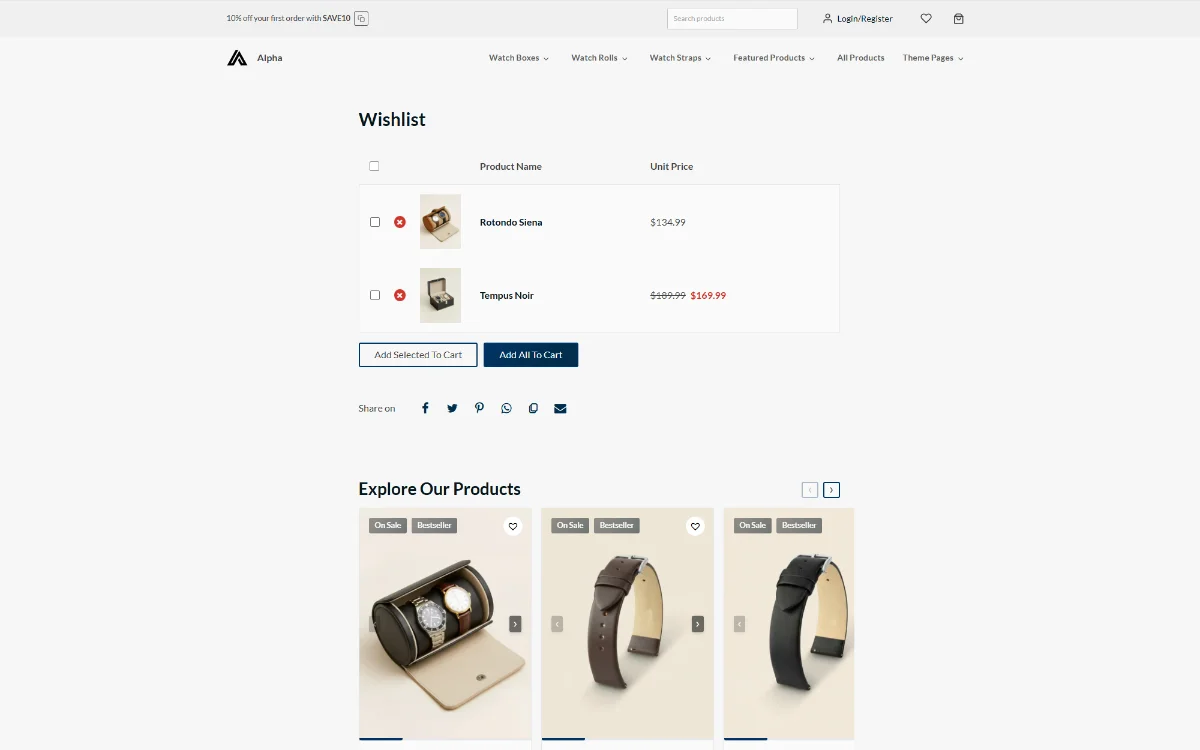The image size is (1200, 750).
Task: Tick the Rotondo Siena checkbox
Action: pyautogui.click(x=375, y=222)
